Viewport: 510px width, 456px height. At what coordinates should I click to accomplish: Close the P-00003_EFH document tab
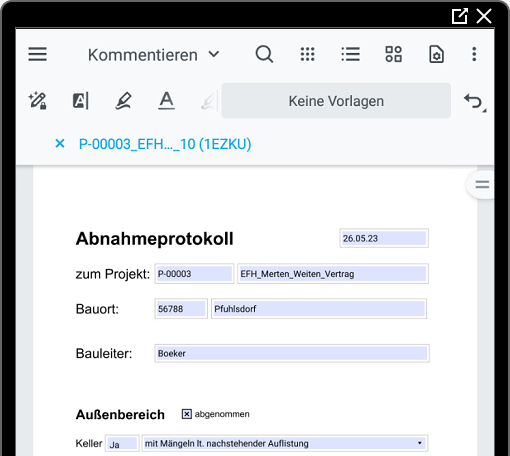[x=60, y=144]
